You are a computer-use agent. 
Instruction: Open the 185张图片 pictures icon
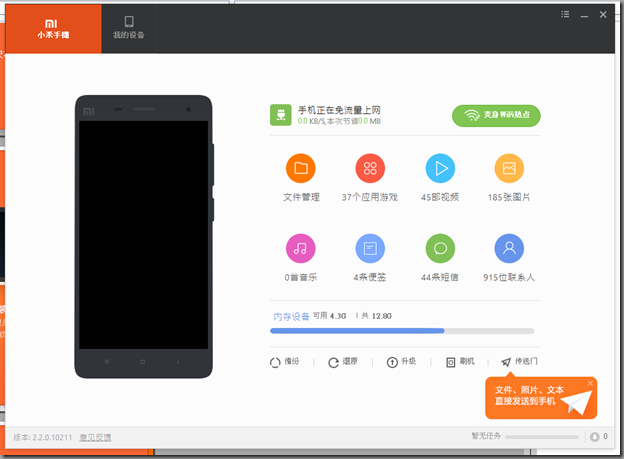point(509,168)
